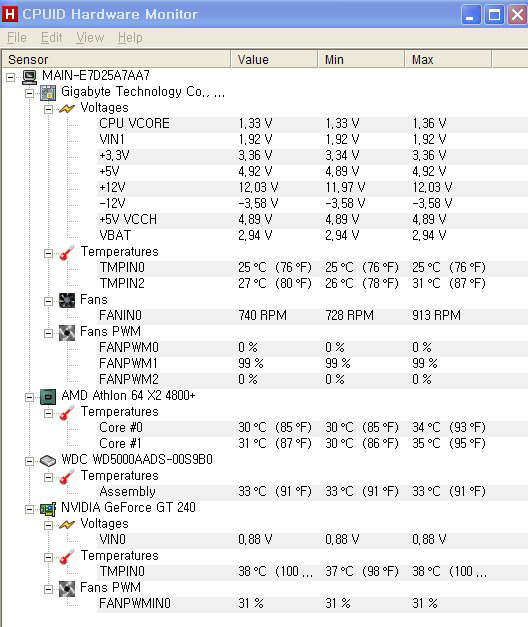
Task: Select the FANPWMIN0 row
Action: (312, 604)
